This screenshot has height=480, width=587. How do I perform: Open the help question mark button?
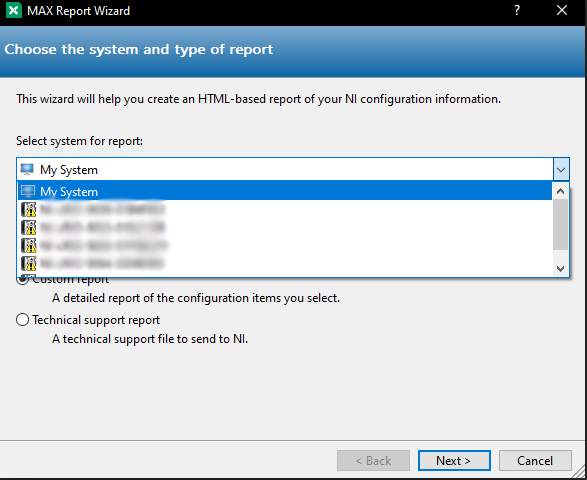517,10
